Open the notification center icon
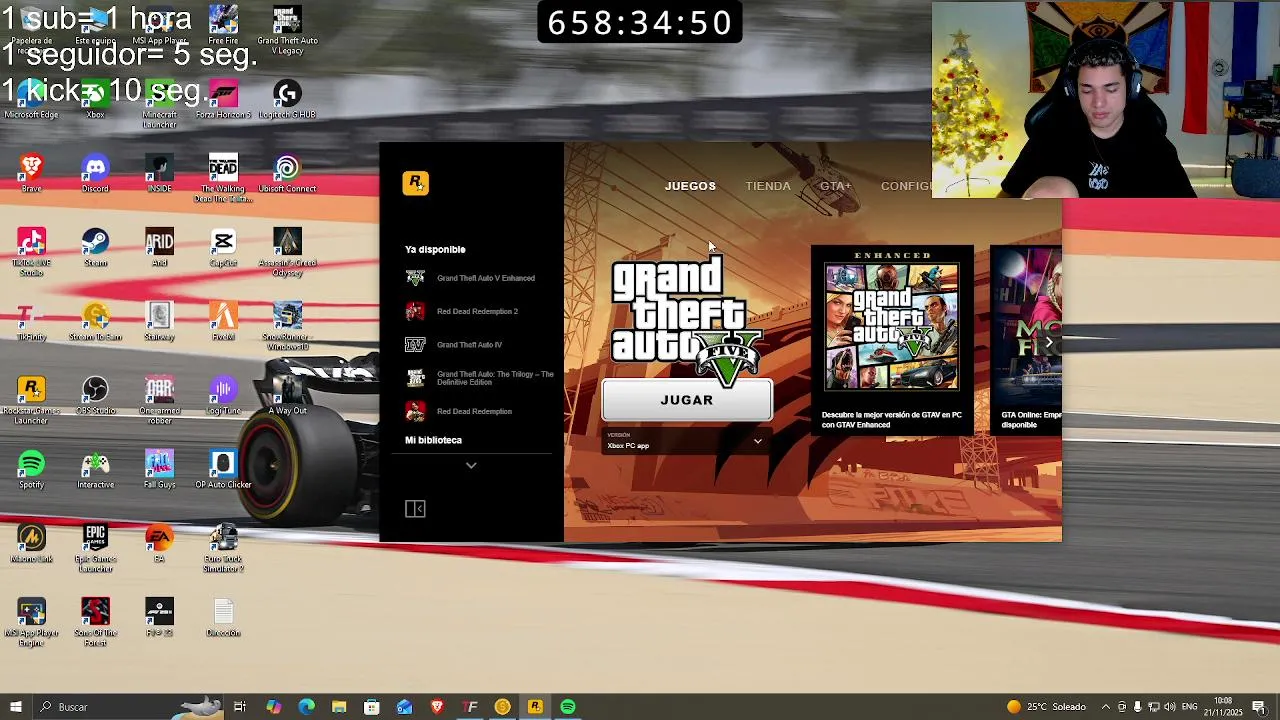The height and width of the screenshot is (720, 1280). (1259, 707)
